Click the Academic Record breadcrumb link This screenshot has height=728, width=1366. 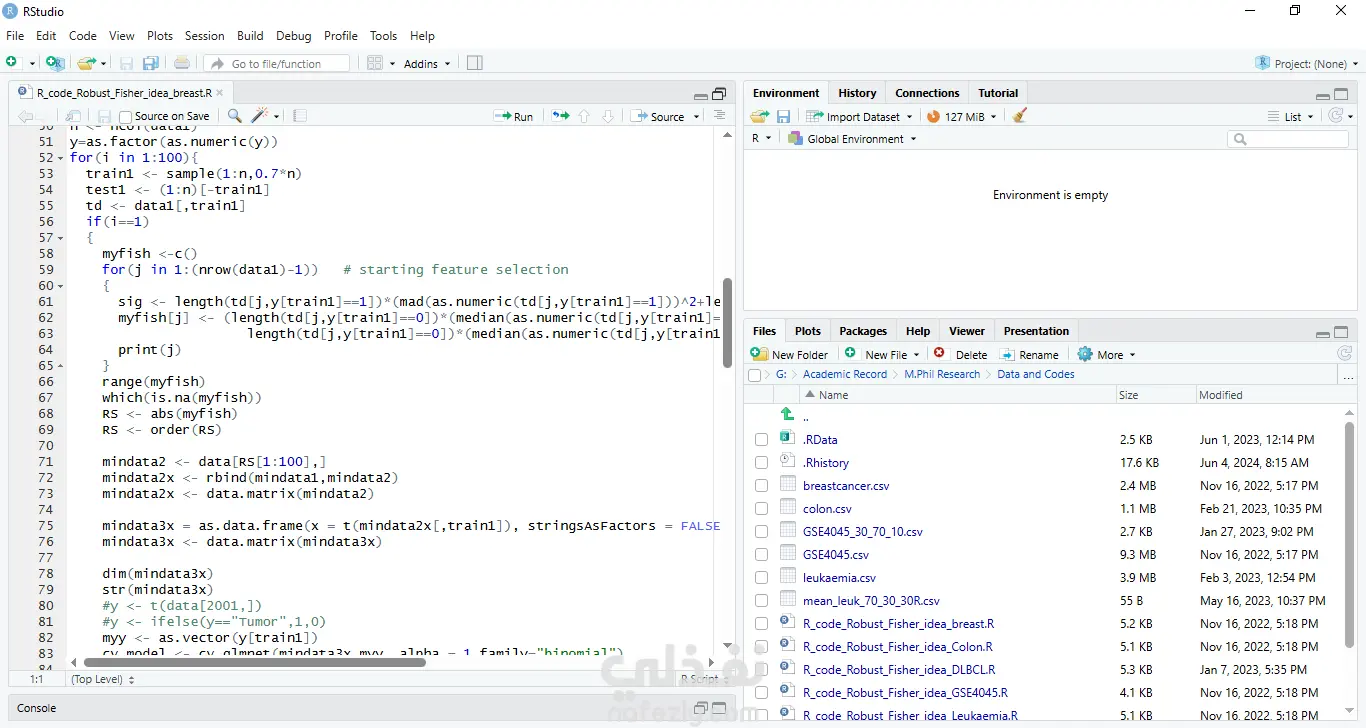pyautogui.click(x=845, y=374)
